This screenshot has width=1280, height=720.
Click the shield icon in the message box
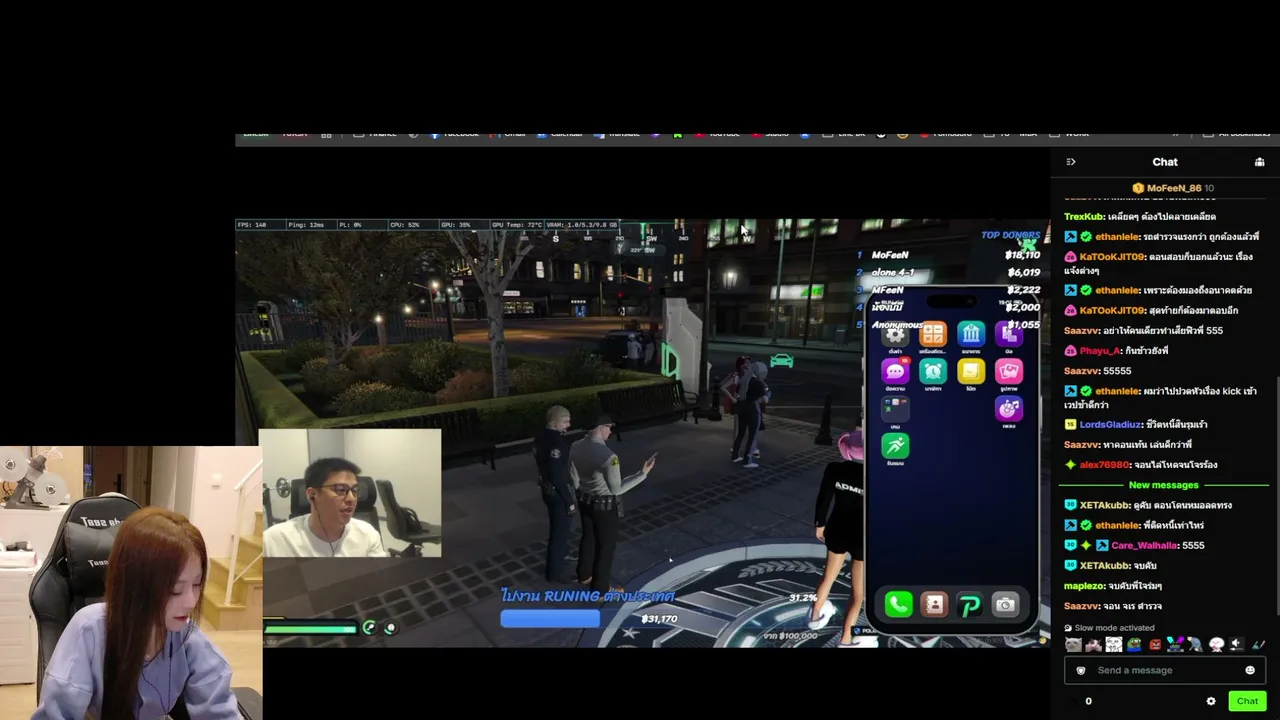coord(1081,670)
